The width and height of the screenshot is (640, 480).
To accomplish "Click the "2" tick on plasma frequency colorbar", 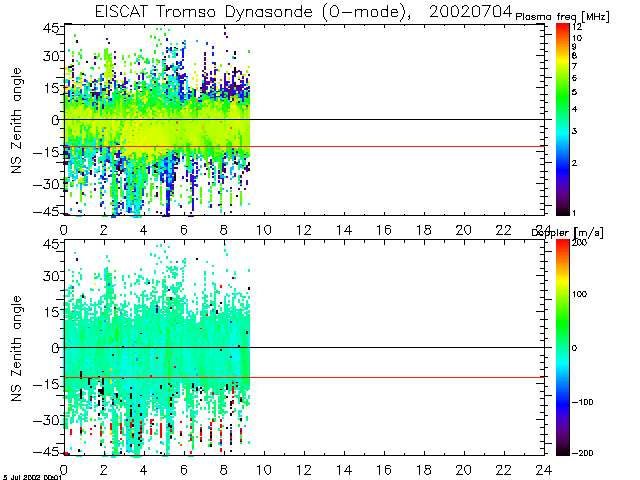I will pos(574,163).
